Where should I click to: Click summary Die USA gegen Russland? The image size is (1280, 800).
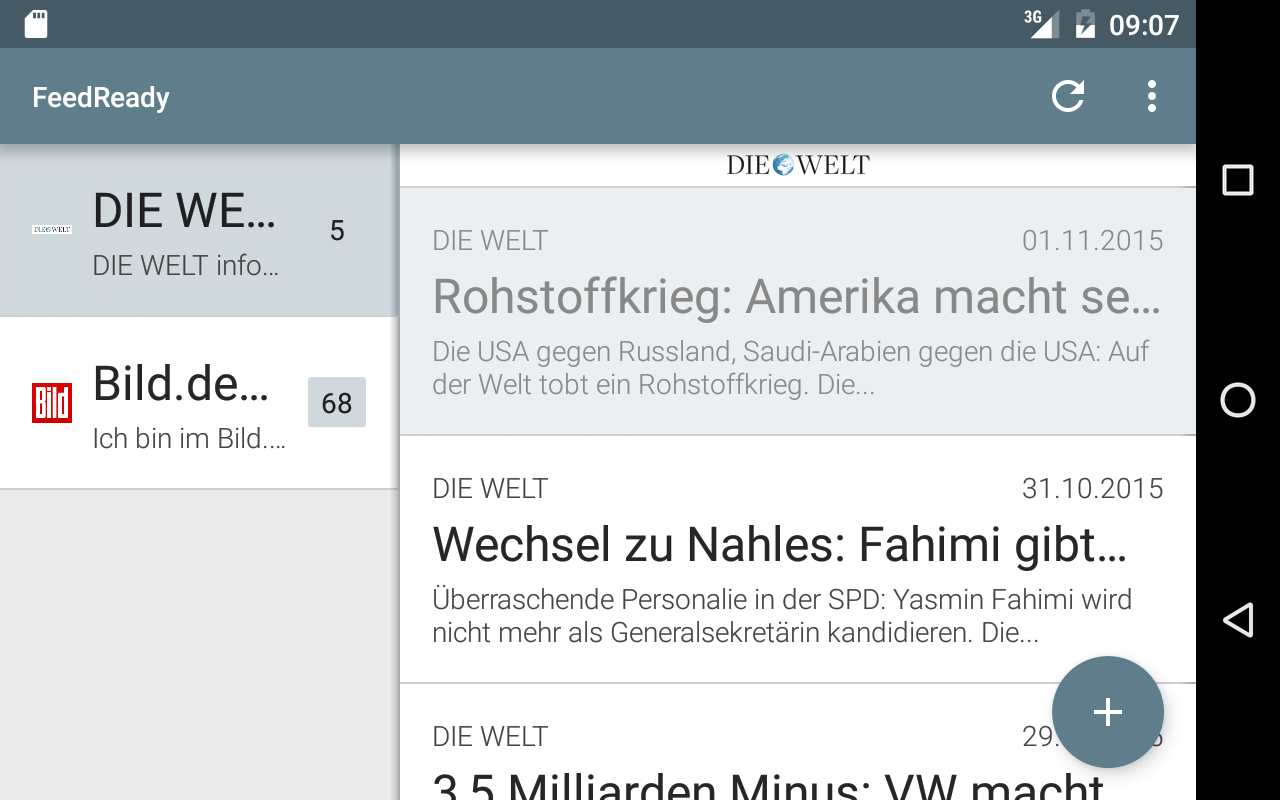791,367
